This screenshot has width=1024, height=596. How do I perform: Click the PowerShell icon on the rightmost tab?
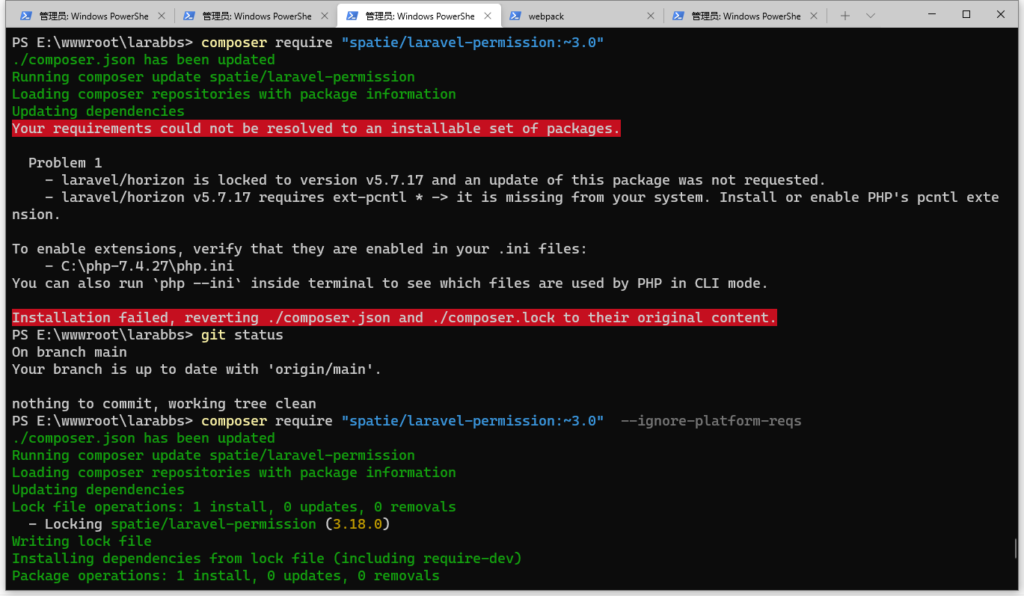680,16
